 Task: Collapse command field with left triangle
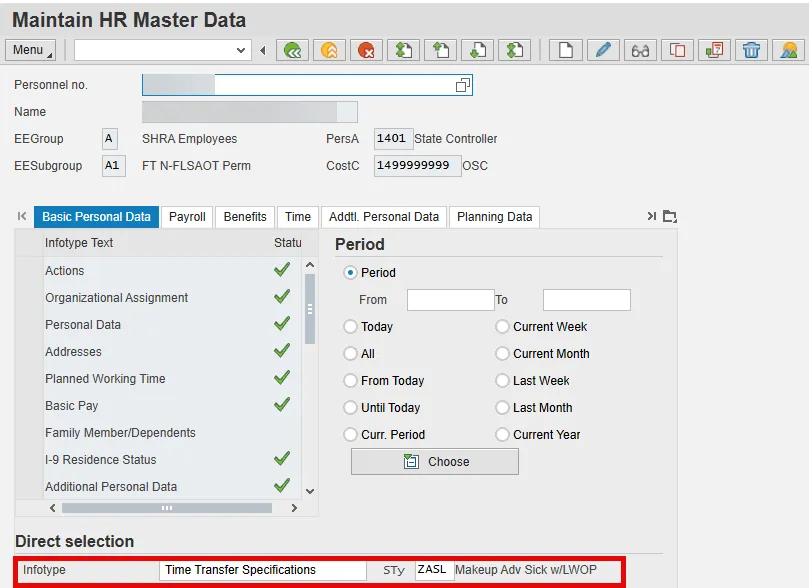[x=263, y=51]
